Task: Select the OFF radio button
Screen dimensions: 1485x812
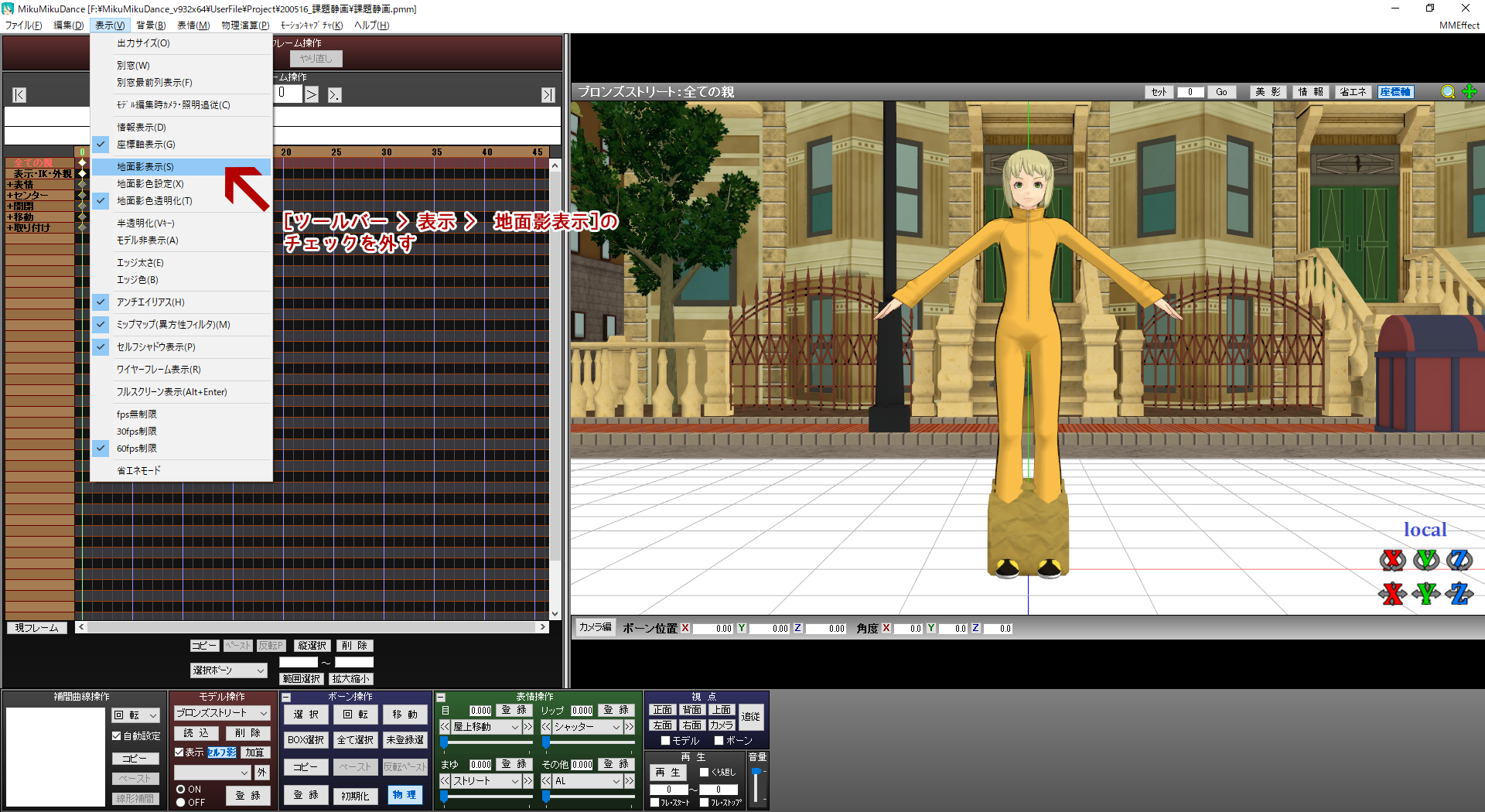Action: [x=181, y=803]
